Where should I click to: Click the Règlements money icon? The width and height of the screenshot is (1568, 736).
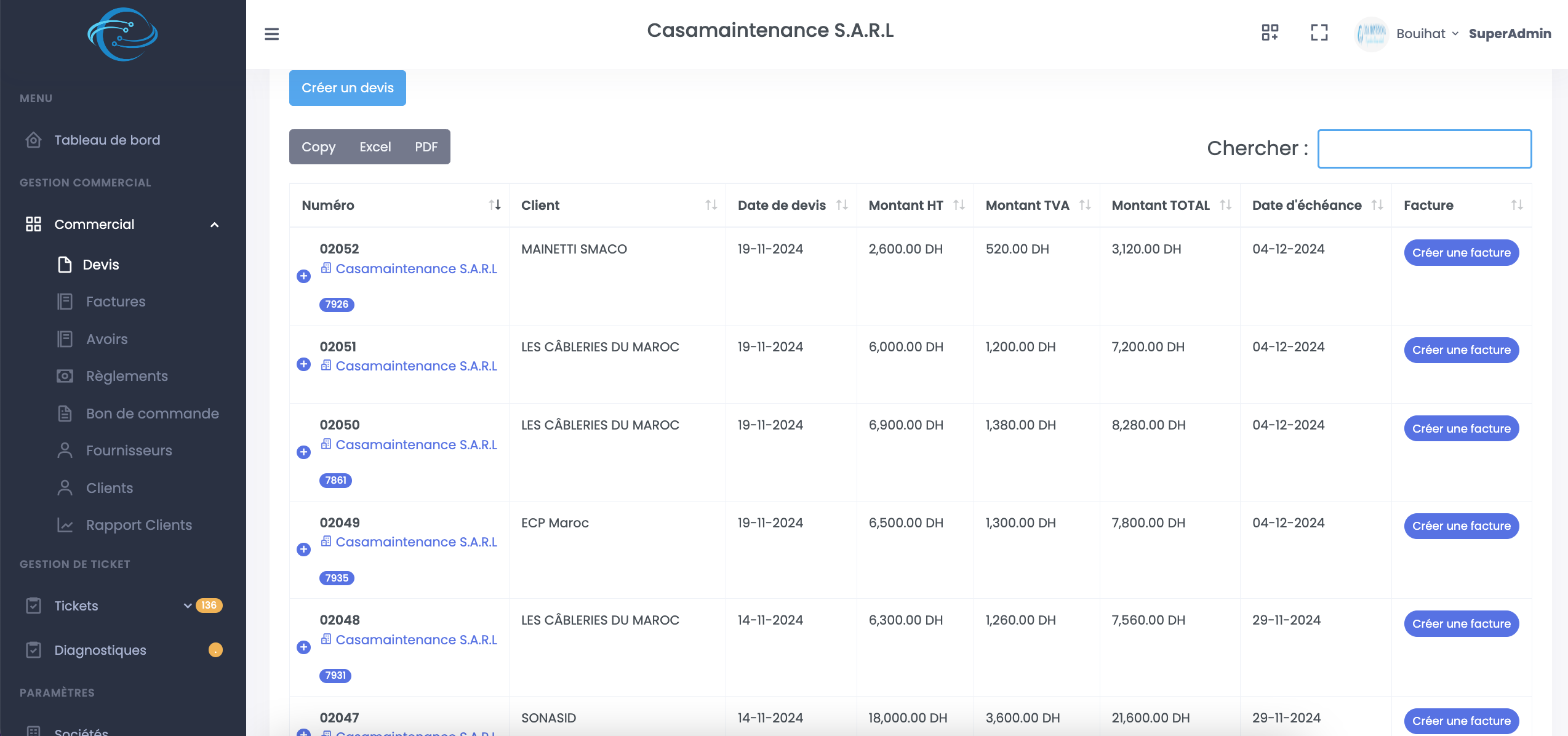click(65, 376)
